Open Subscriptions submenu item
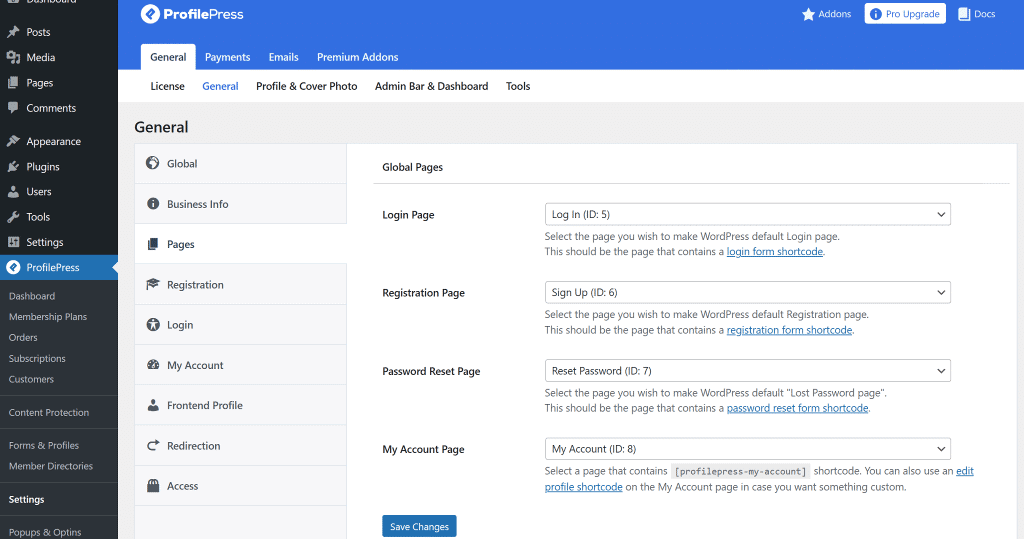This screenshot has height=539, width=1024. 37,359
